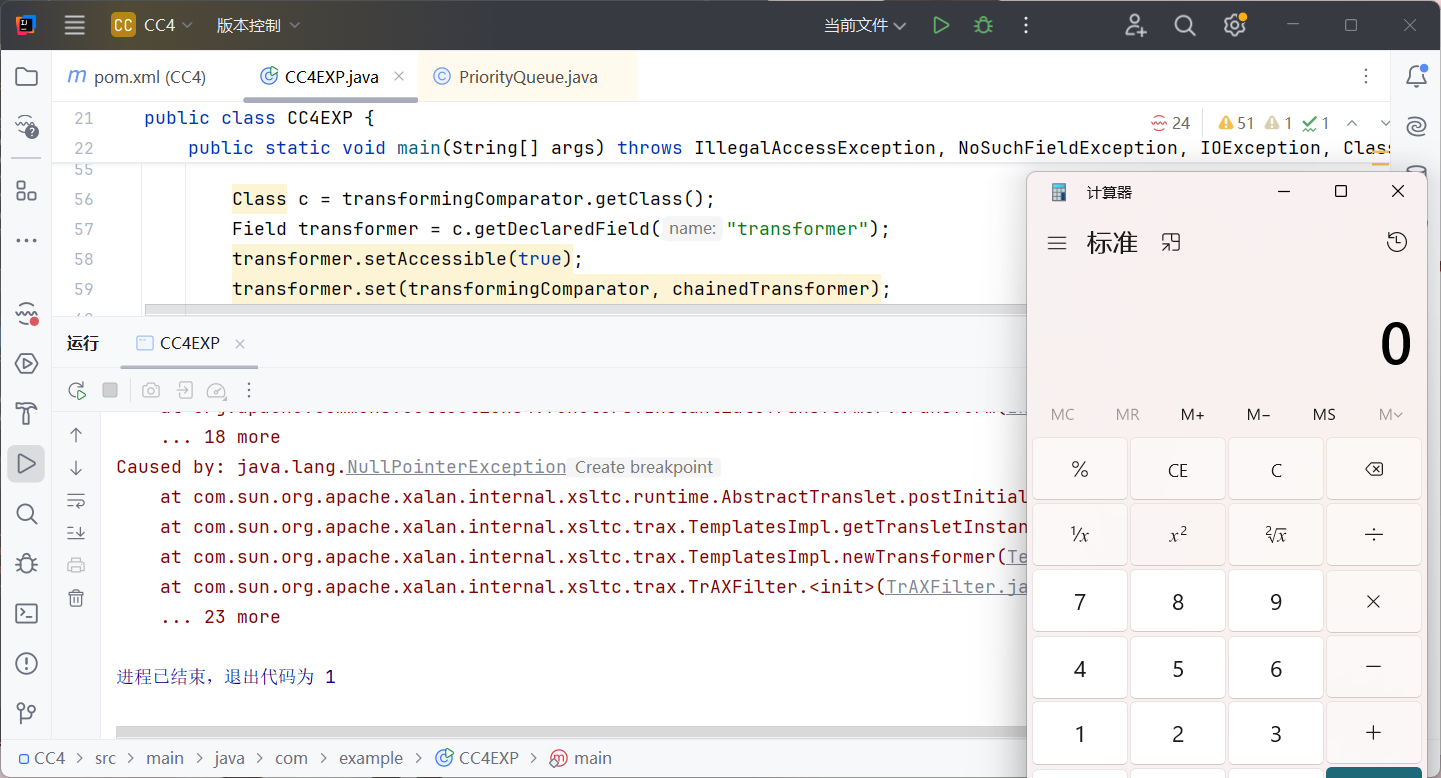Screen dimensions: 1441x778
Task: Click the green Run button in title bar
Action: pyautogui.click(x=940, y=26)
